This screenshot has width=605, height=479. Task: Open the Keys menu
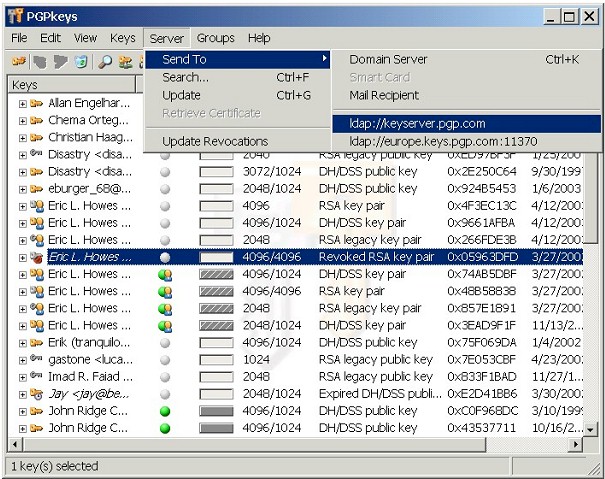pyautogui.click(x=122, y=38)
